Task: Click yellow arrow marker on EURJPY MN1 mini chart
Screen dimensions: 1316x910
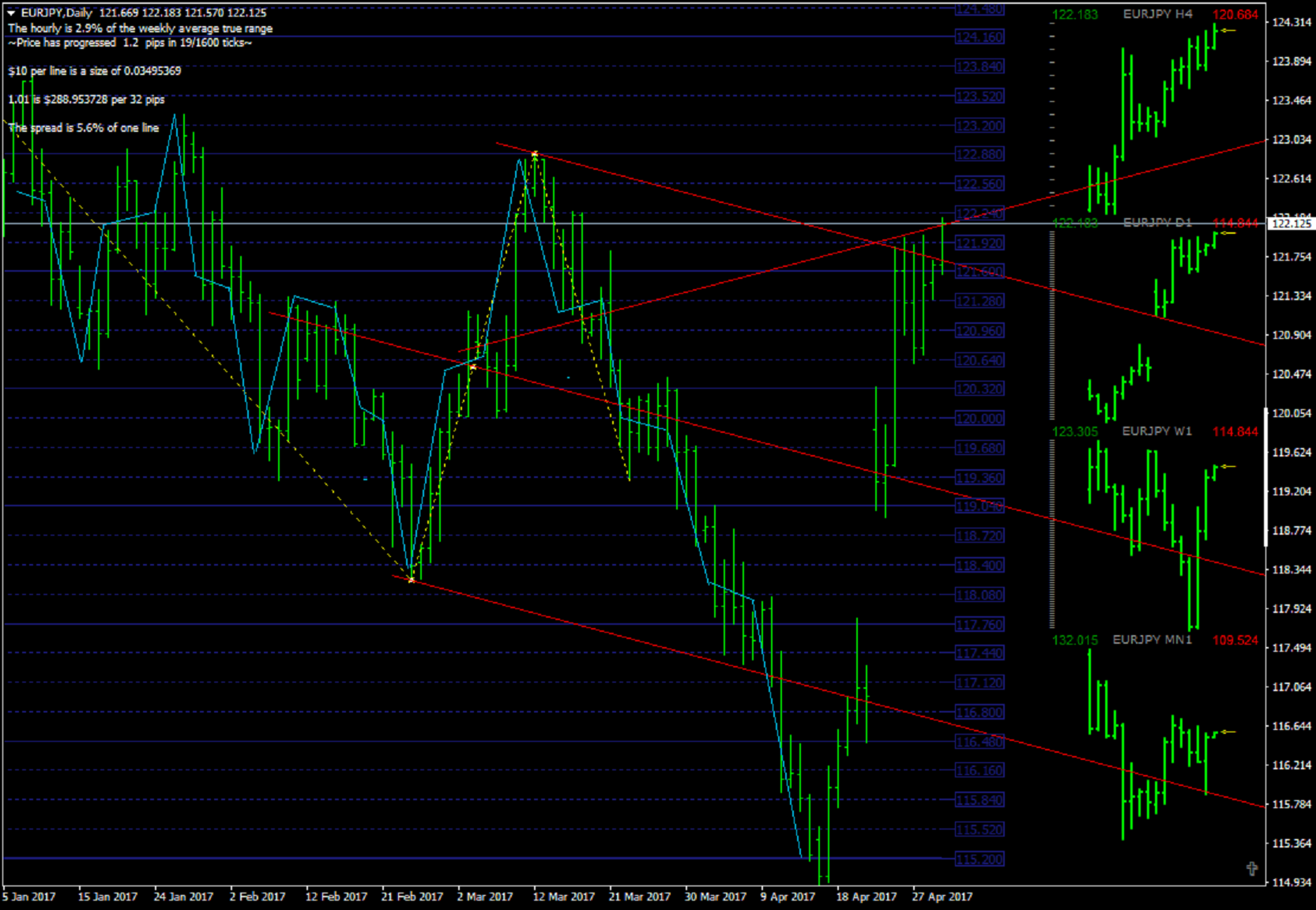Action: click(x=1228, y=732)
